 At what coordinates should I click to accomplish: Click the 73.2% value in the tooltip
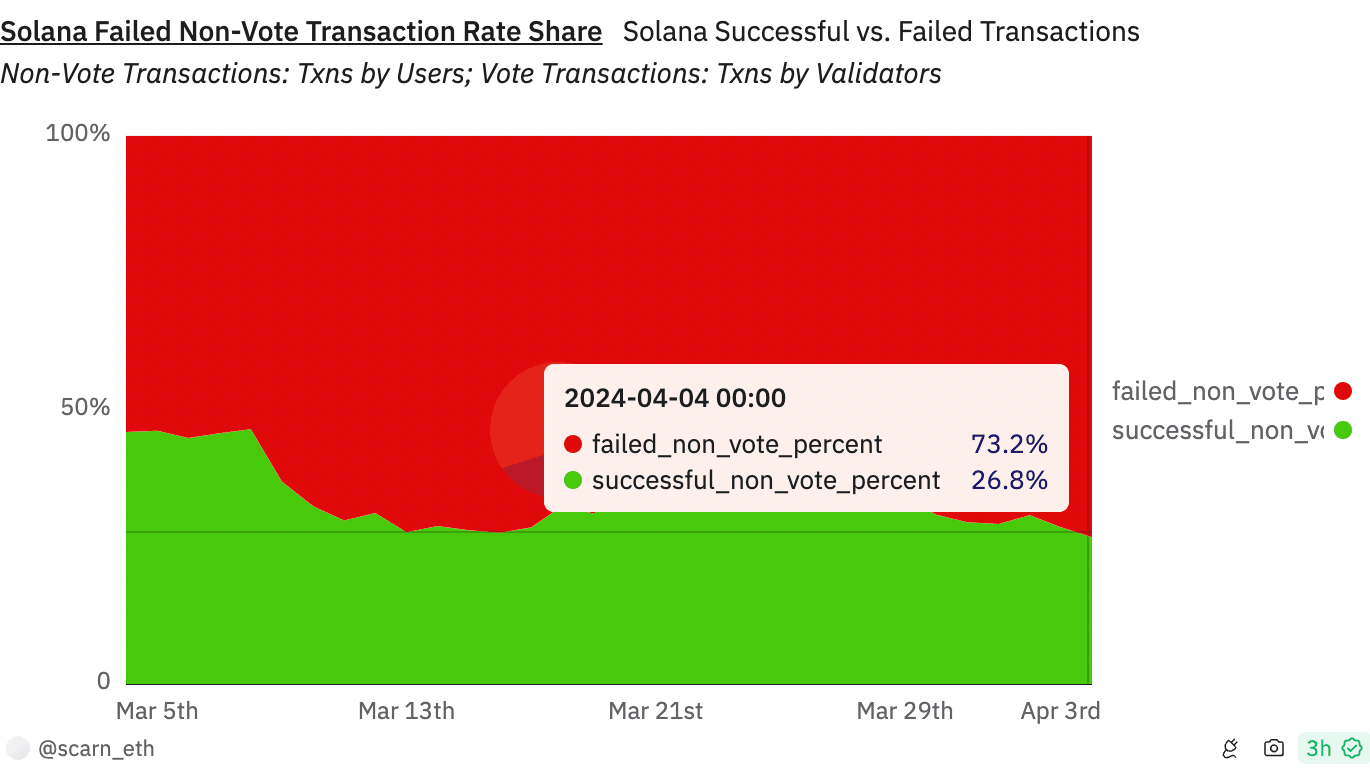(x=1009, y=444)
